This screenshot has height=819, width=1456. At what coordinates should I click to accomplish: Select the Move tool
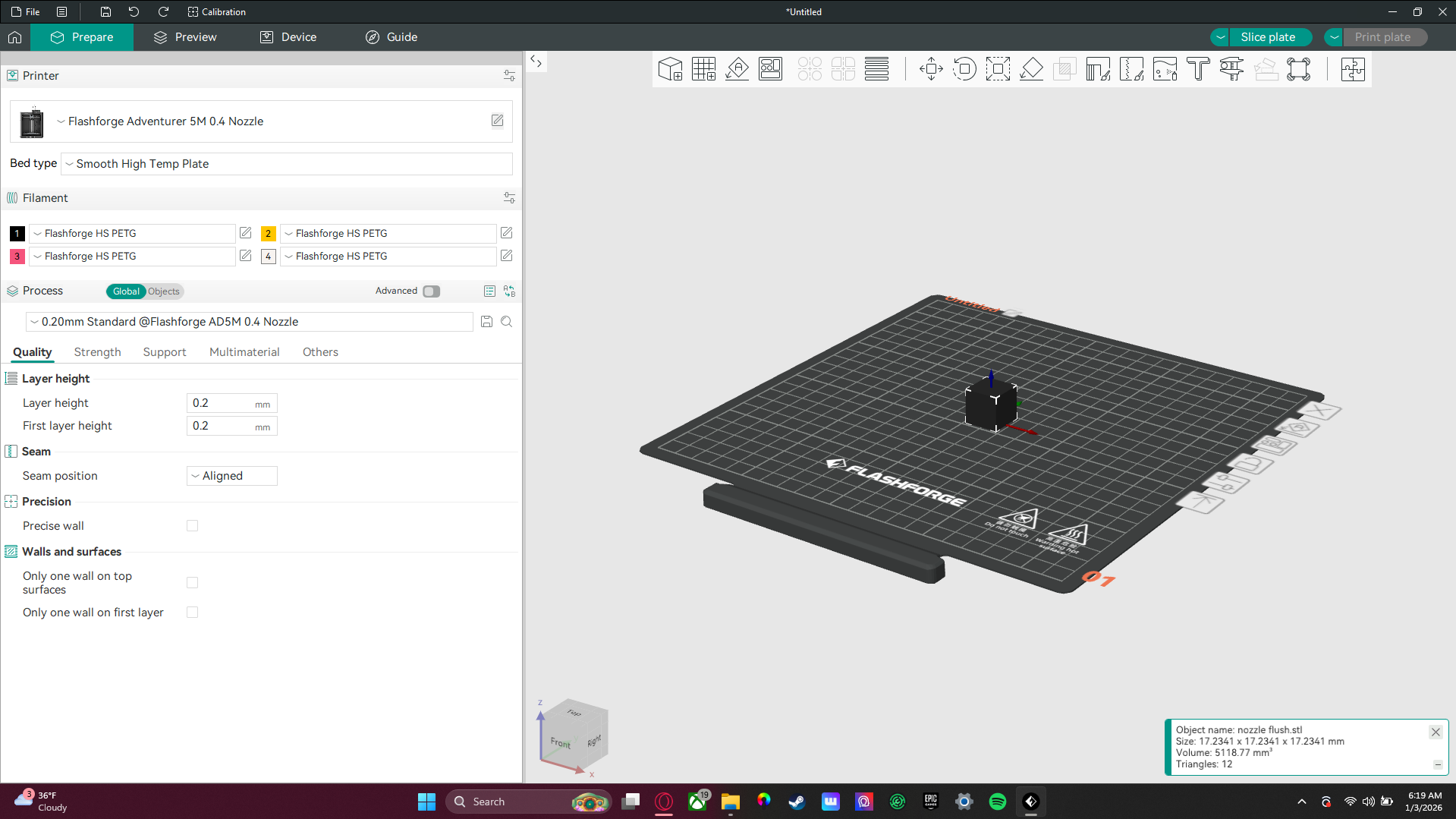931,69
